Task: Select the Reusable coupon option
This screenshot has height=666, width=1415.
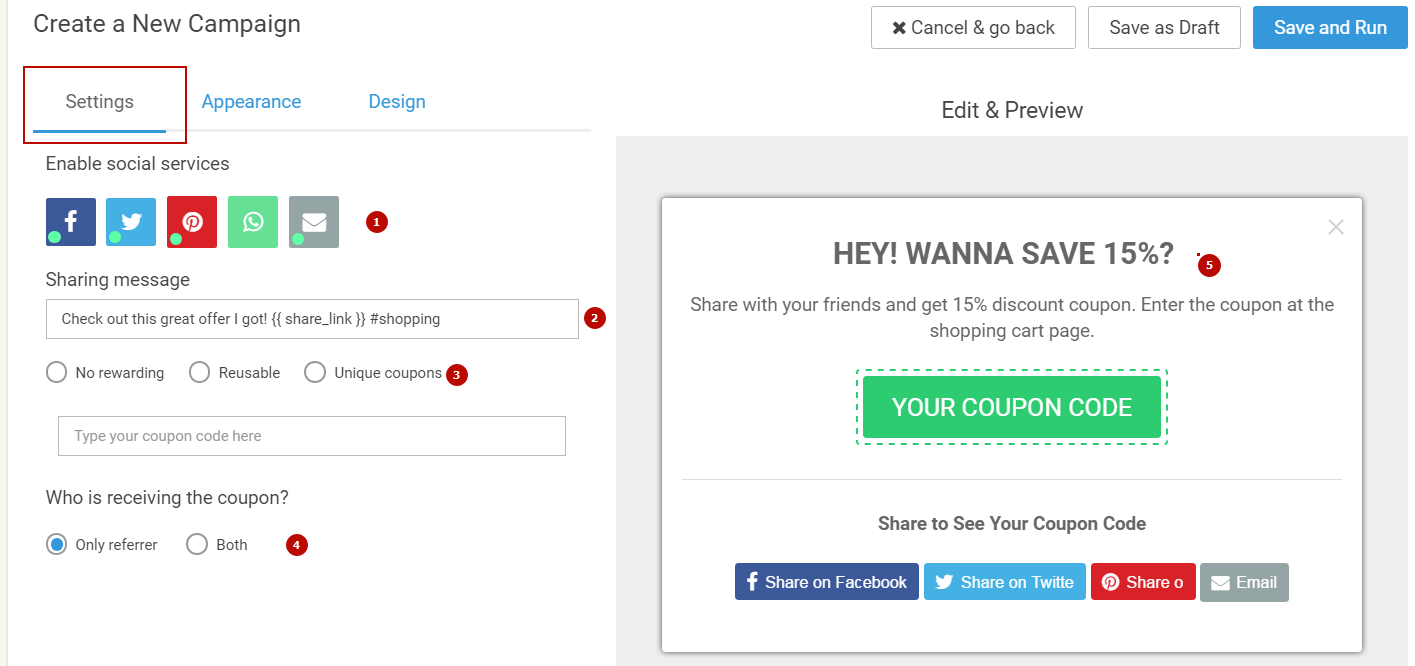Action: coord(200,373)
